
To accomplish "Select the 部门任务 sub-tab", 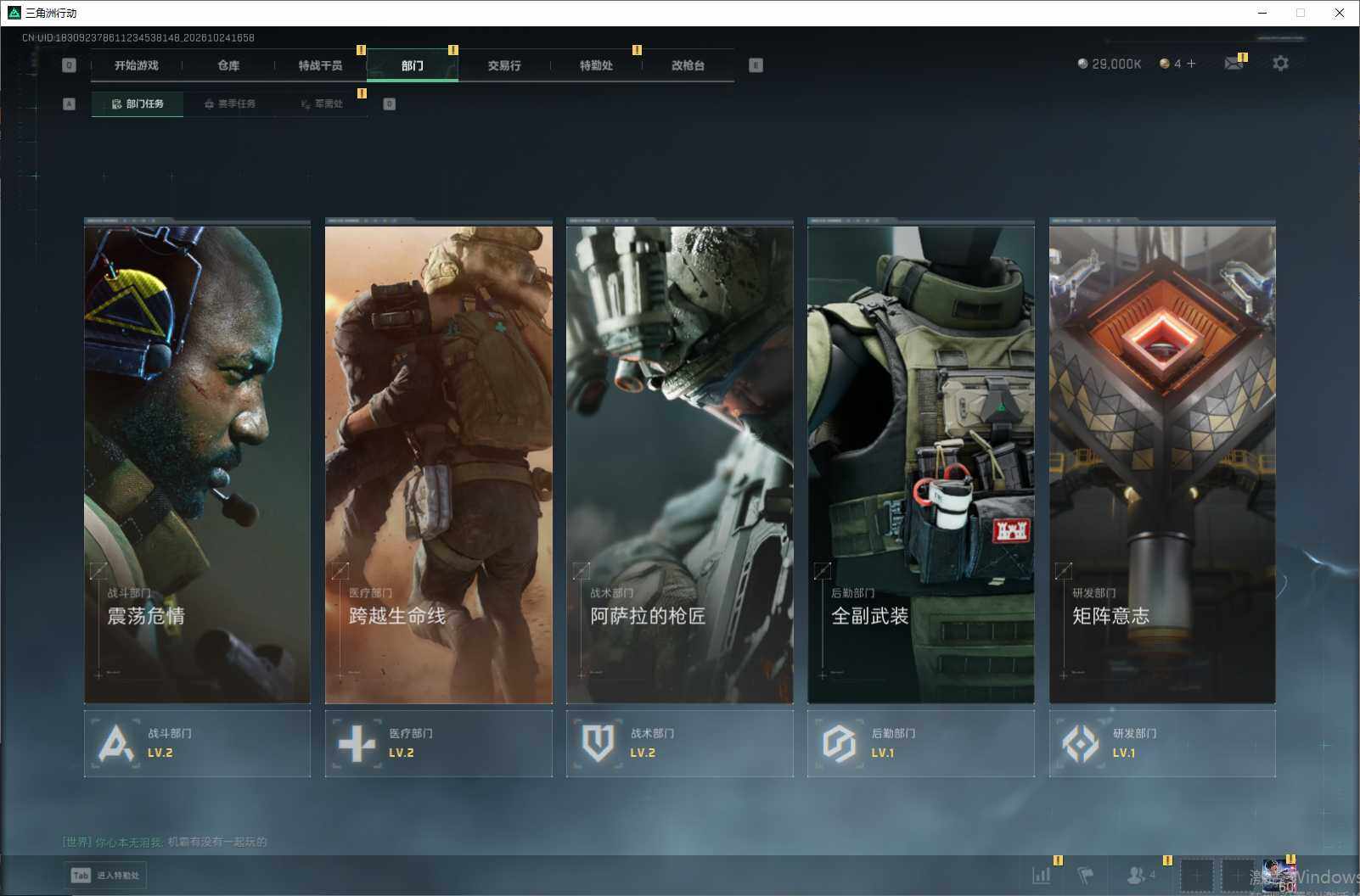I will 138,104.
